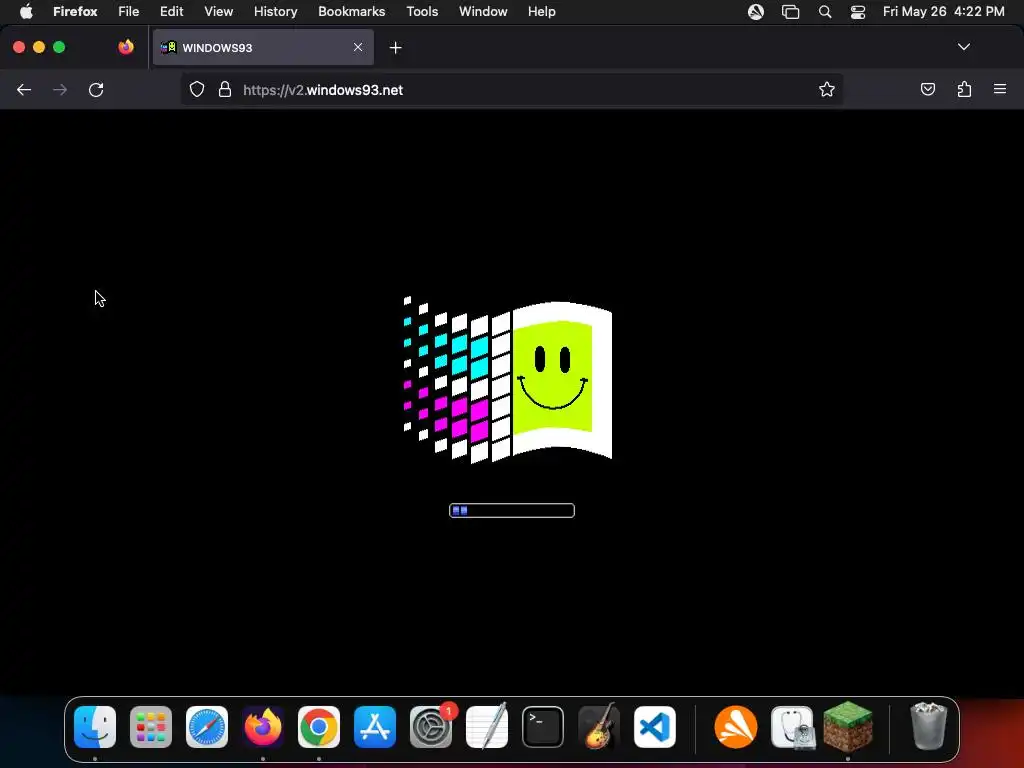Viewport: 1024px width, 768px height.
Task: Select the WINDOWS93 tab
Action: (263, 47)
